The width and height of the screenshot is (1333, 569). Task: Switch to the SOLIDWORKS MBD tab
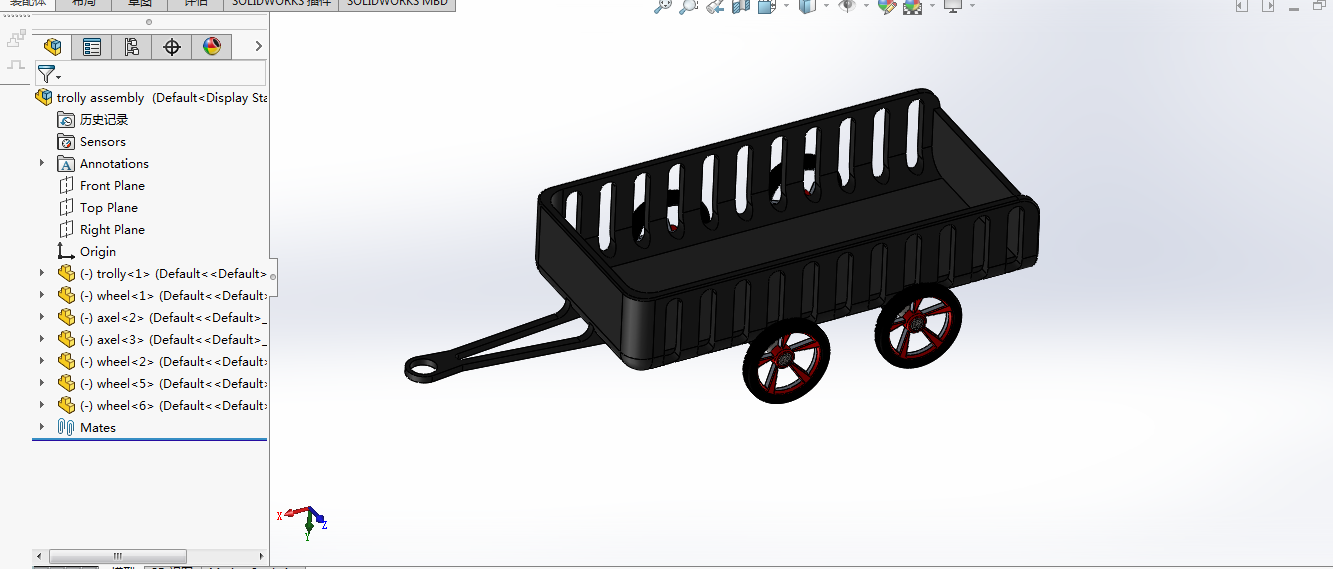click(397, 4)
